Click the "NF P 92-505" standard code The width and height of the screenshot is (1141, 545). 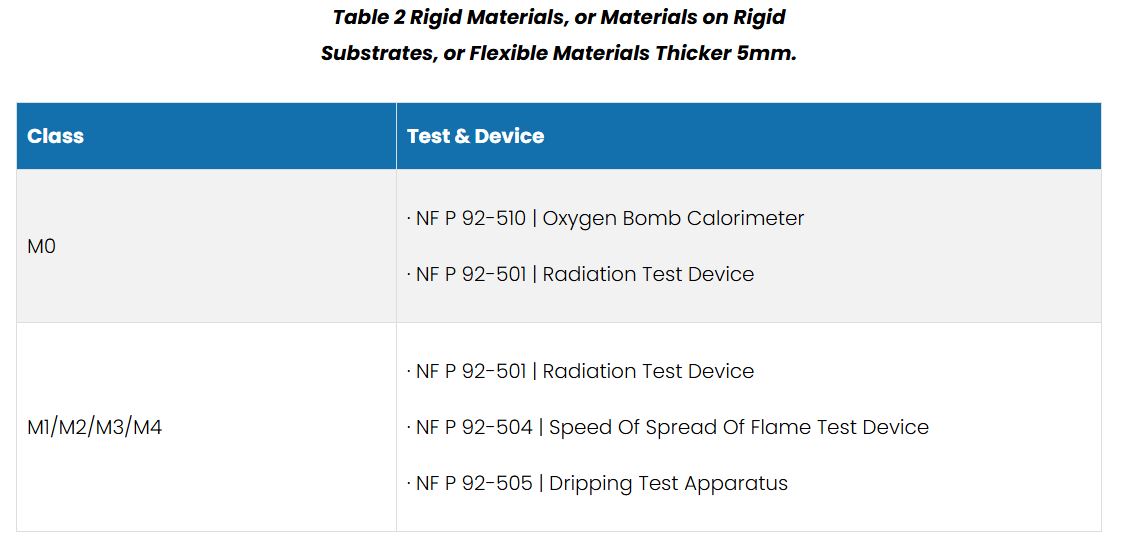click(x=473, y=483)
